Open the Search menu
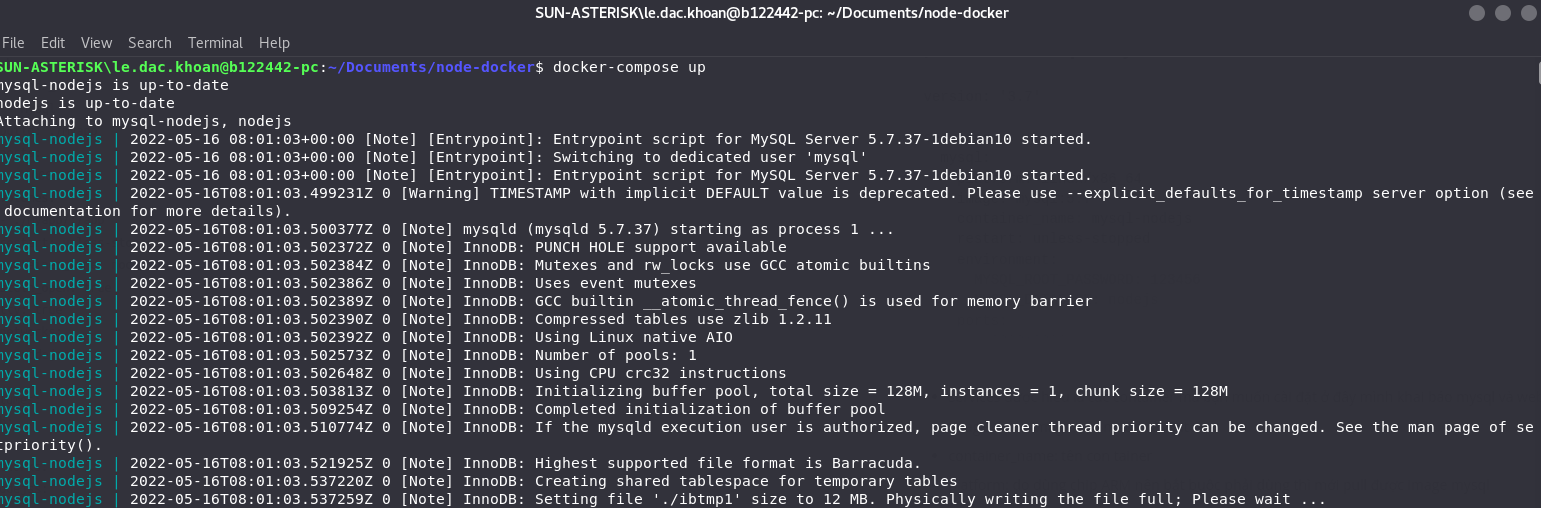Viewport: 1541px width, 508px height. [x=150, y=43]
